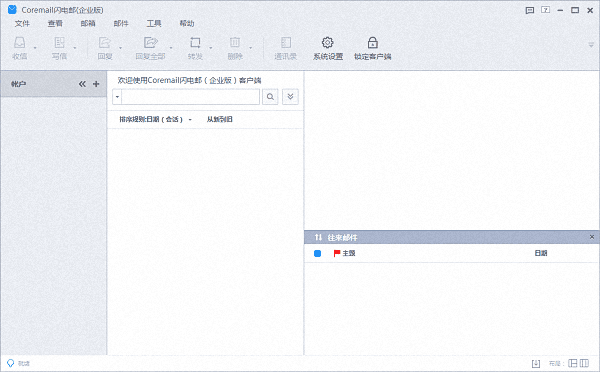Open the 邮件 menu
Screen dimensions: 600x372
coord(121,23)
